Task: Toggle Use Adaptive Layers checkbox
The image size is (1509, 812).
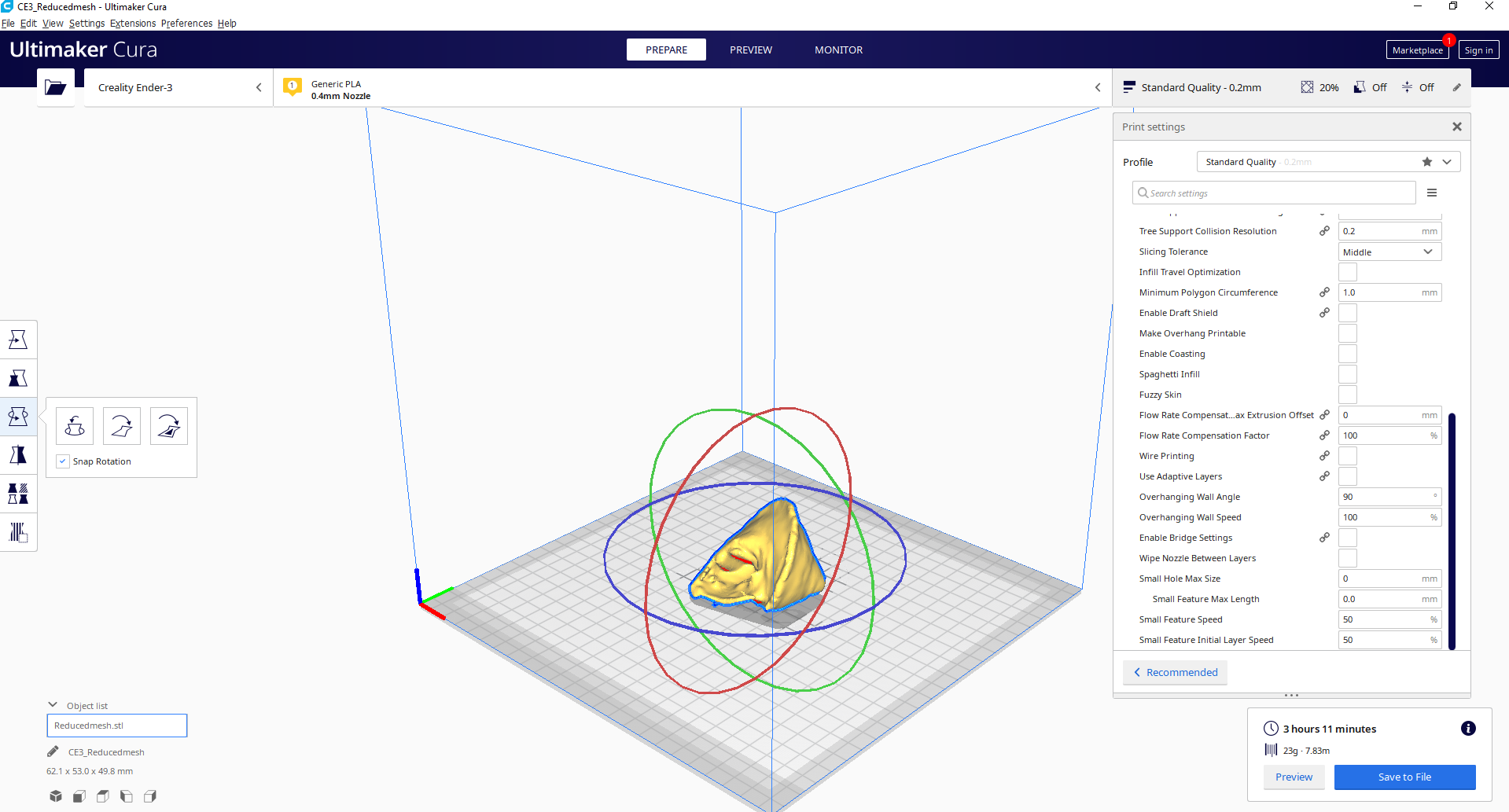Action: click(1348, 476)
